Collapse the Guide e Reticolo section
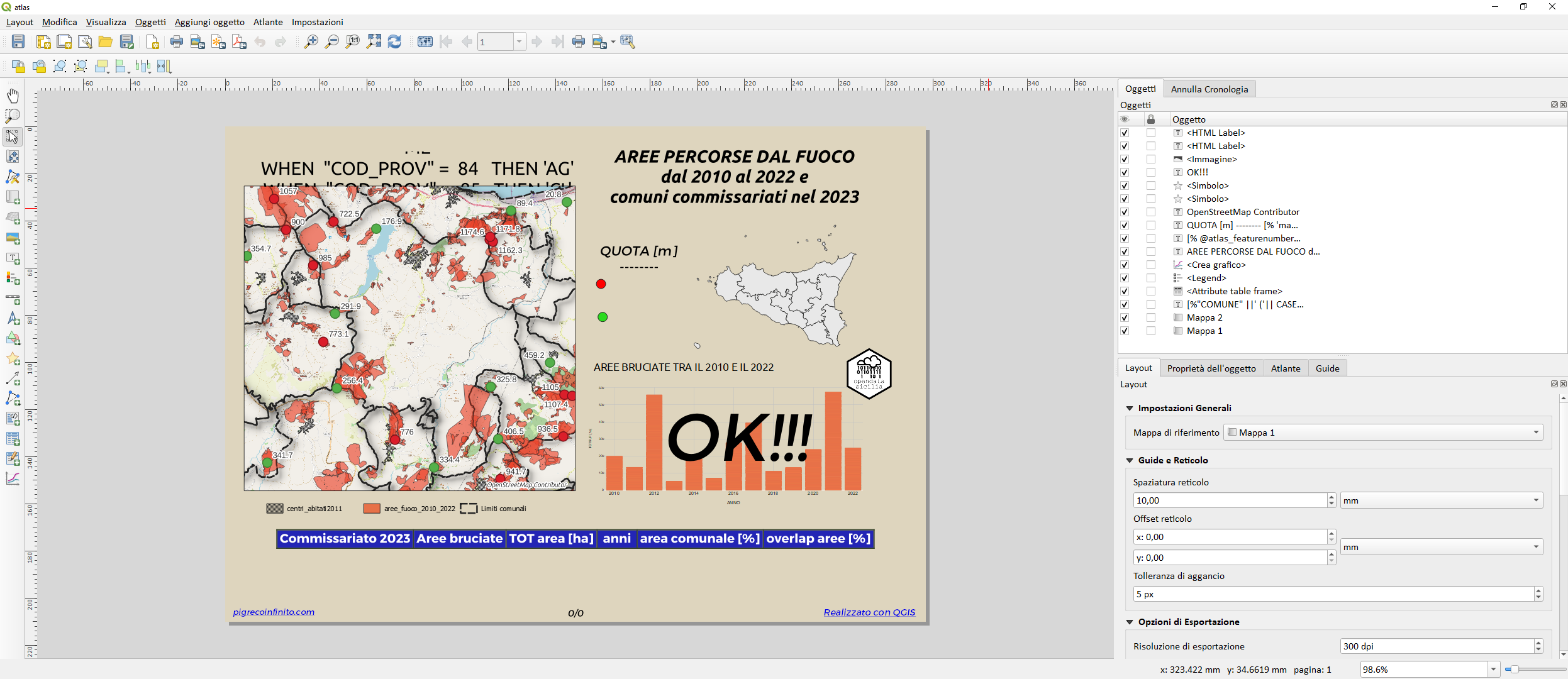Viewport: 1568px width, 679px height. click(1130, 460)
